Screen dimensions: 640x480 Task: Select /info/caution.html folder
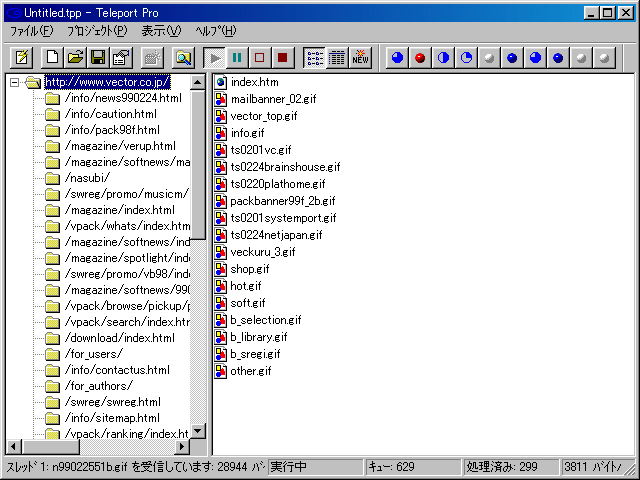click(111, 114)
